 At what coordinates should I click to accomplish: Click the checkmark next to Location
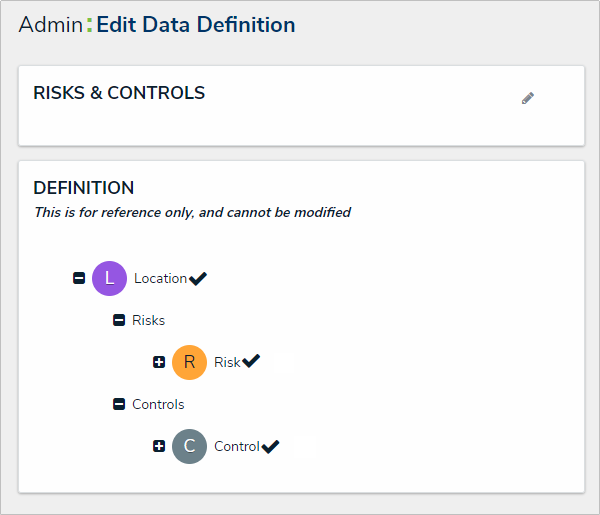pos(198,279)
